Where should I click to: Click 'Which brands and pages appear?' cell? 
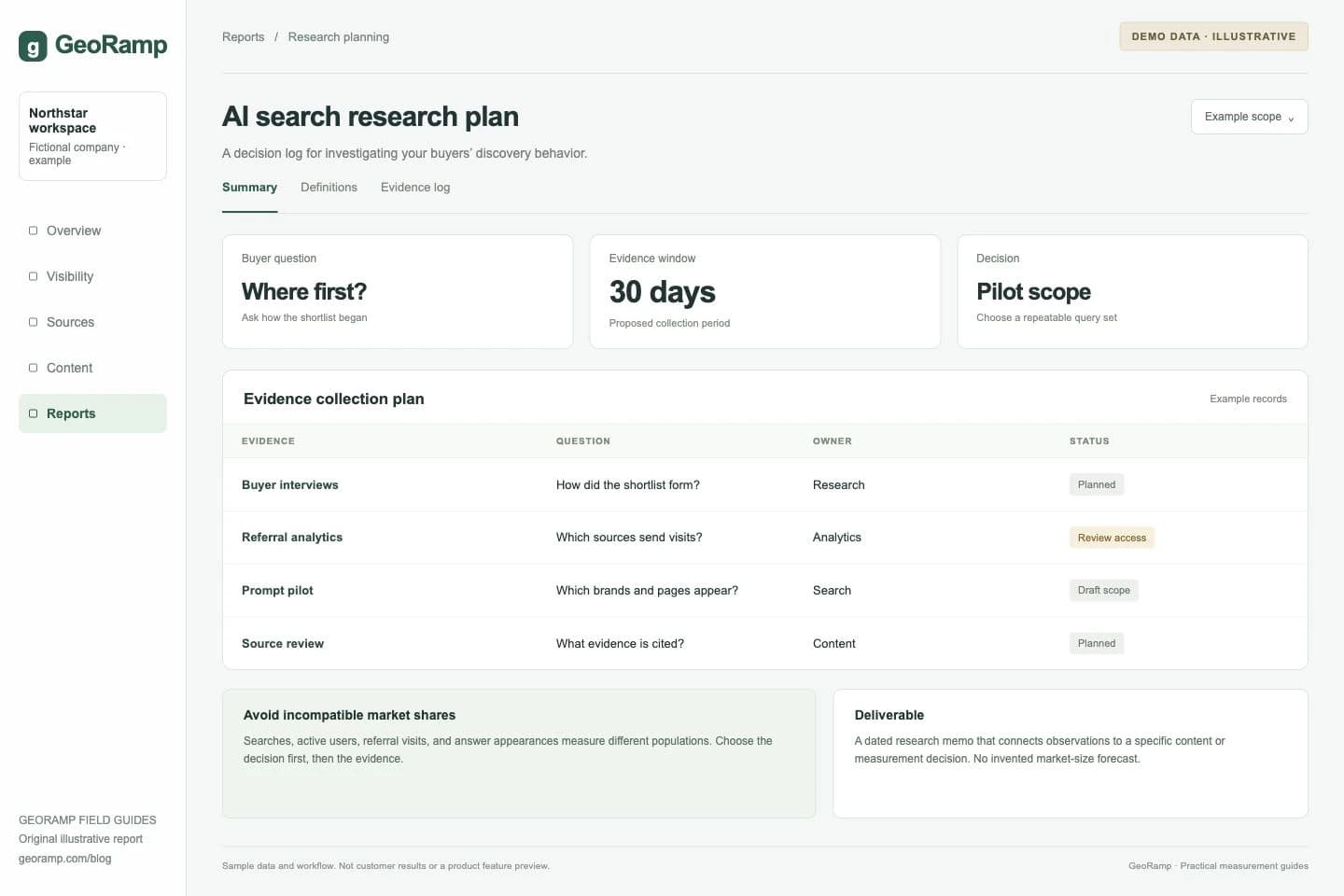(647, 591)
